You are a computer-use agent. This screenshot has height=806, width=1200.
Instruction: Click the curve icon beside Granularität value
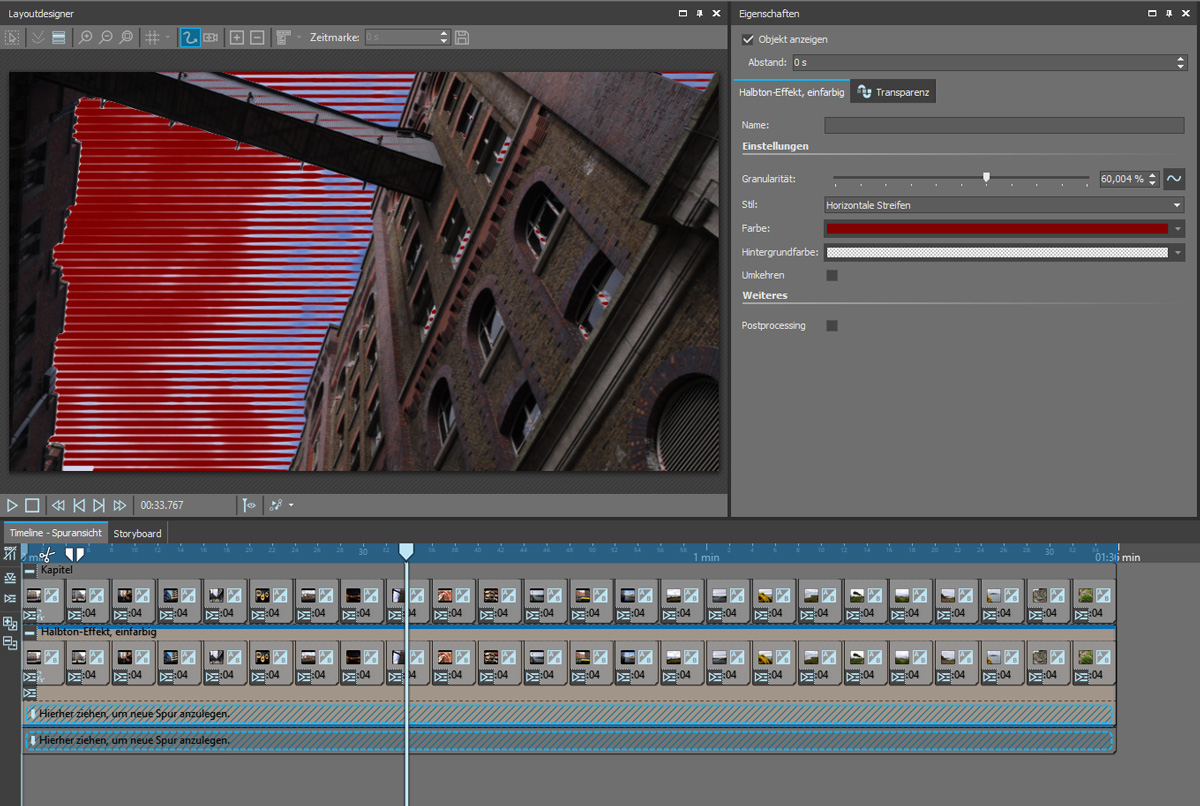[x=1174, y=179]
